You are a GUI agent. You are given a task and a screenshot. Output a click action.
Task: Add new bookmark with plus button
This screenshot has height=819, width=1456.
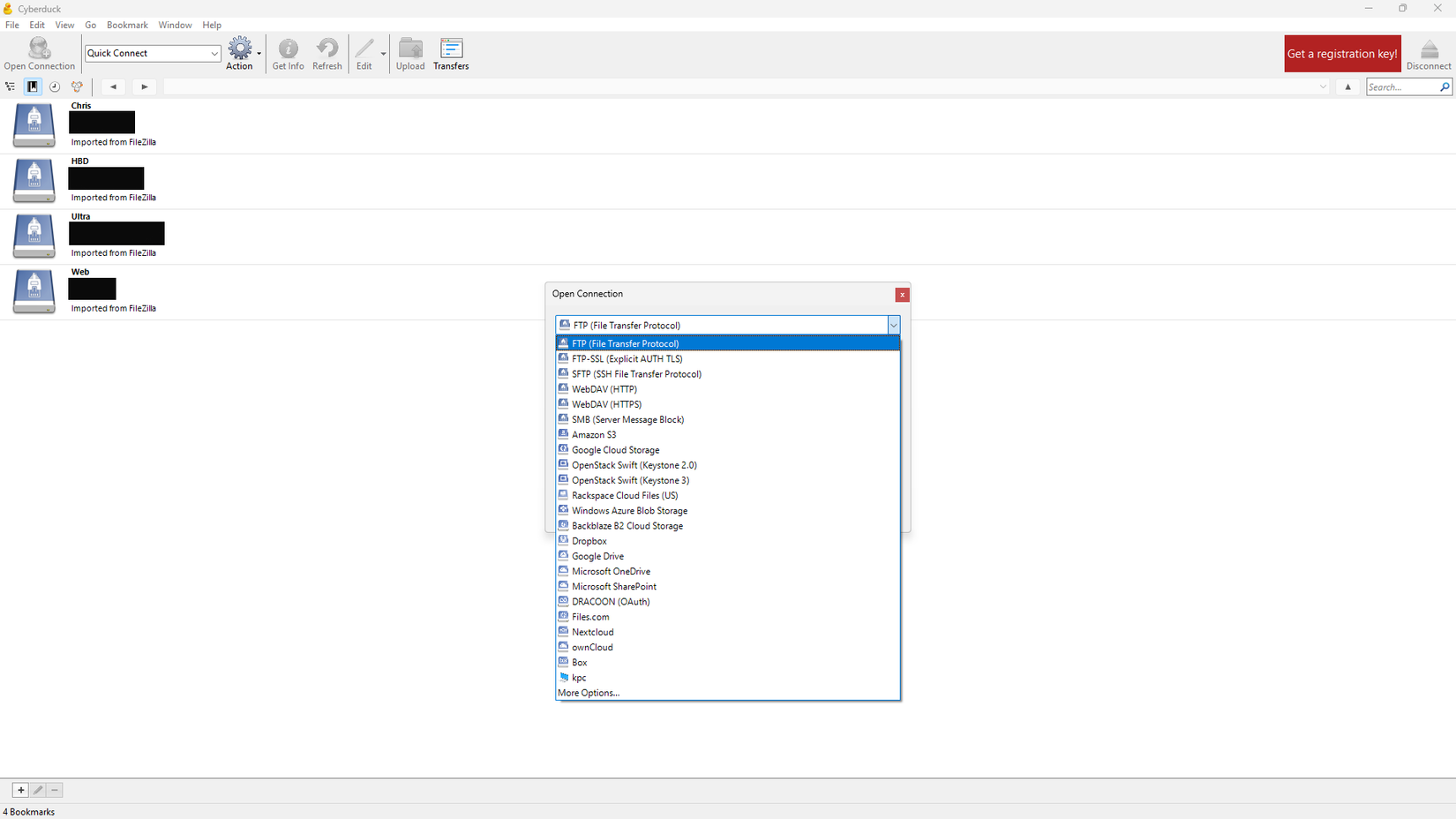(20, 790)
